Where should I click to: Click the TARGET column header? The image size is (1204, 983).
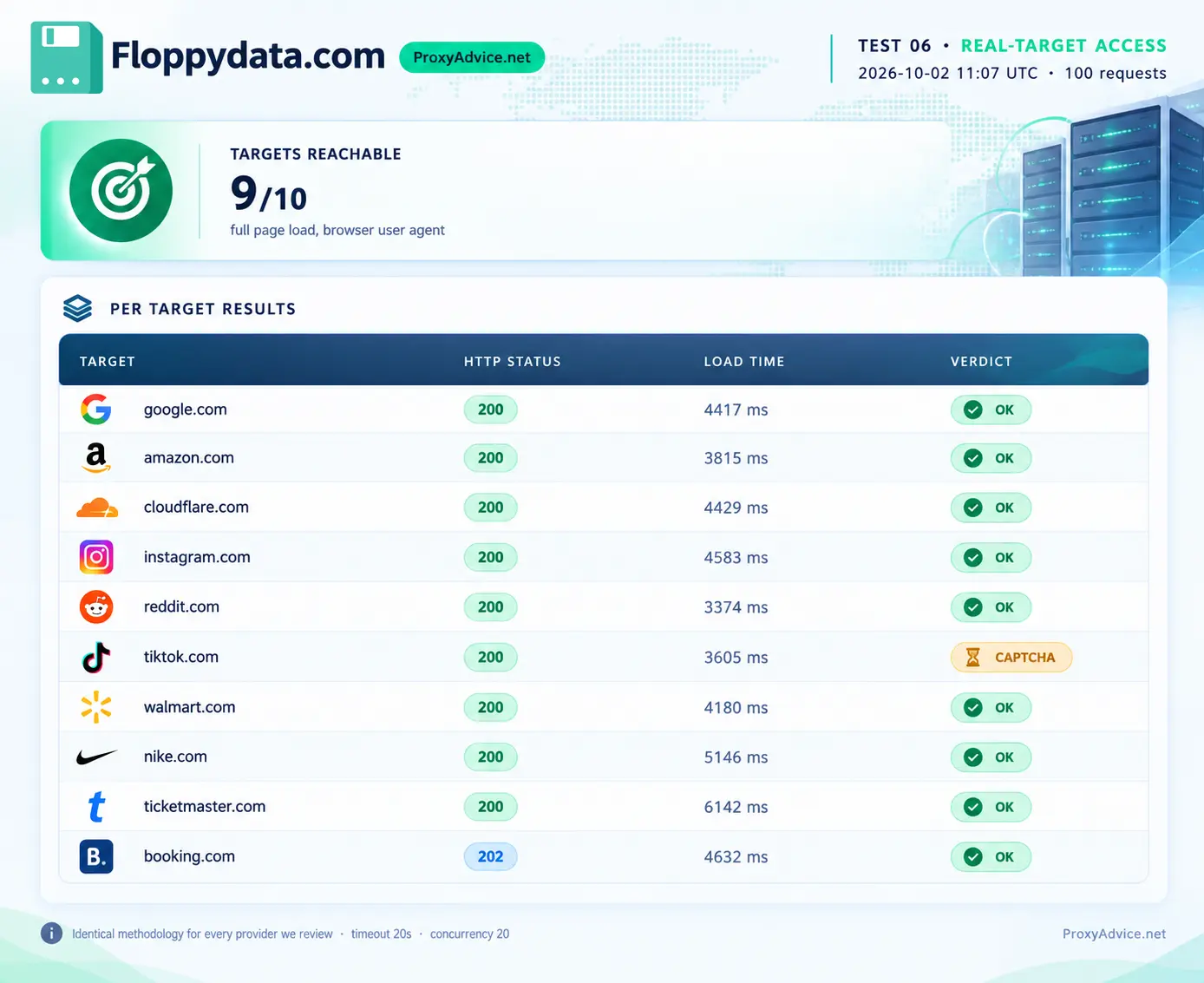point(108,361)
